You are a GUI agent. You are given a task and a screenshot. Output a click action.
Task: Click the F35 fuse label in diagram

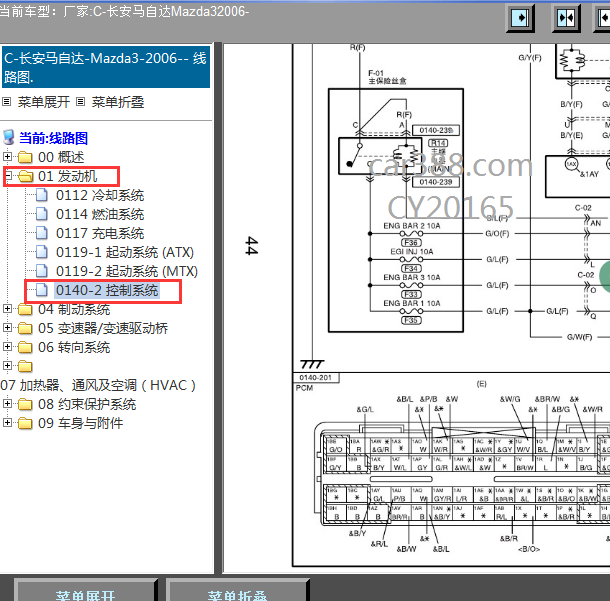click(x=411, y=320)
